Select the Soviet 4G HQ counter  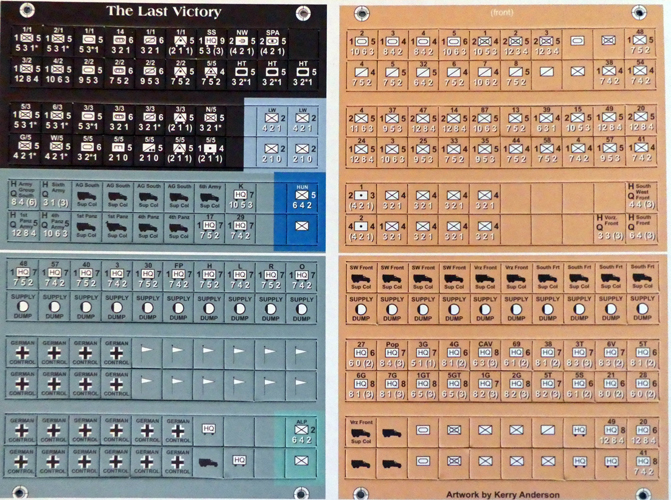coord(454,355)
